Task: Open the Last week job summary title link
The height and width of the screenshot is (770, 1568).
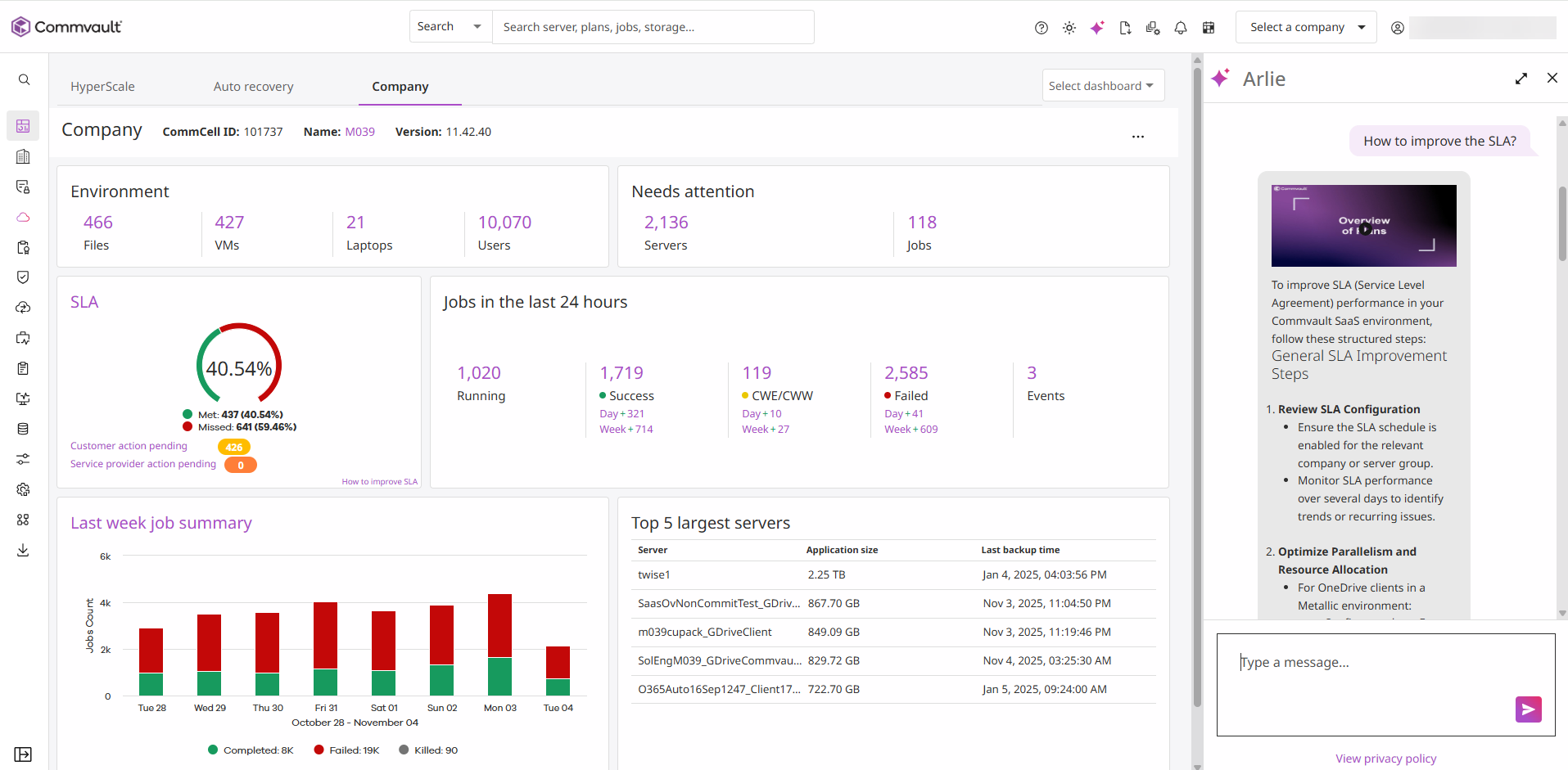Action: tap(160, 523)
